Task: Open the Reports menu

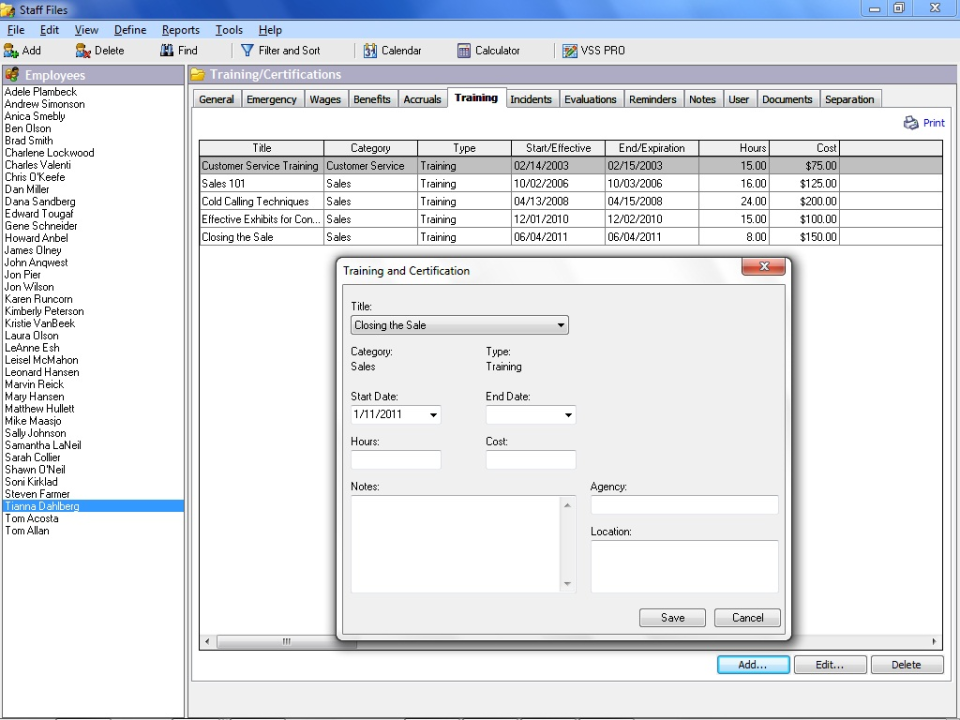Action: click(x=181, y=30)
